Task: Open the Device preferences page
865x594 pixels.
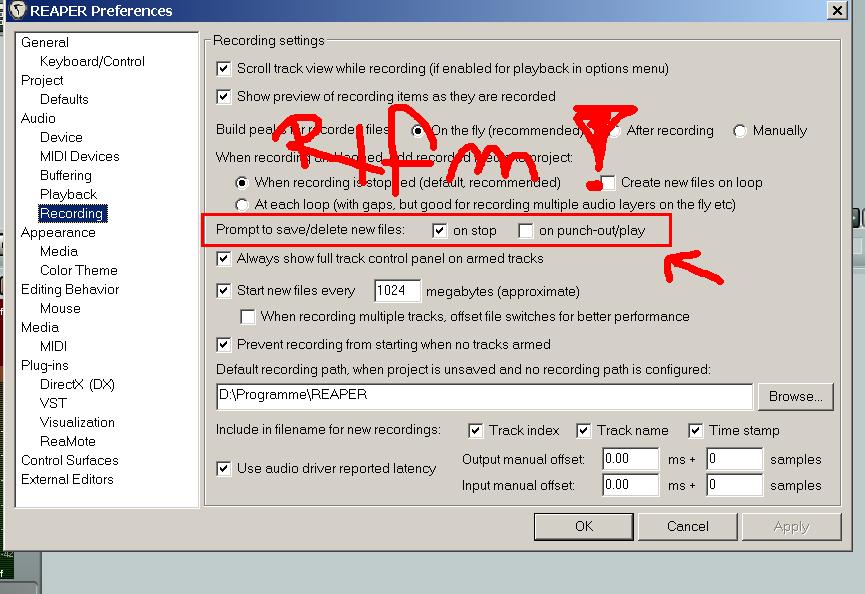Action: (x=61, y=137)
